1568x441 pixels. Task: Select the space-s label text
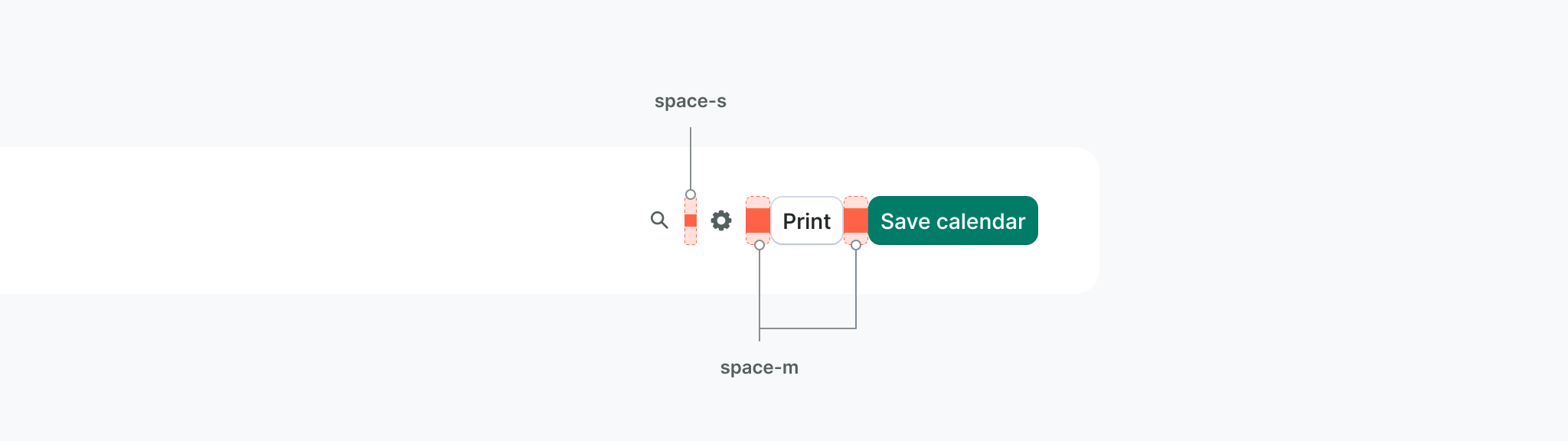coord(690,101)
